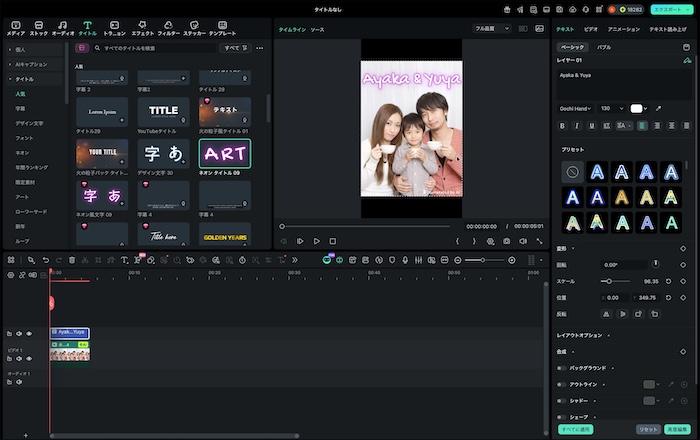
Task: Click the fullscreen expand icon under preview
Action: pyautogui.click(x=539, y=241)
